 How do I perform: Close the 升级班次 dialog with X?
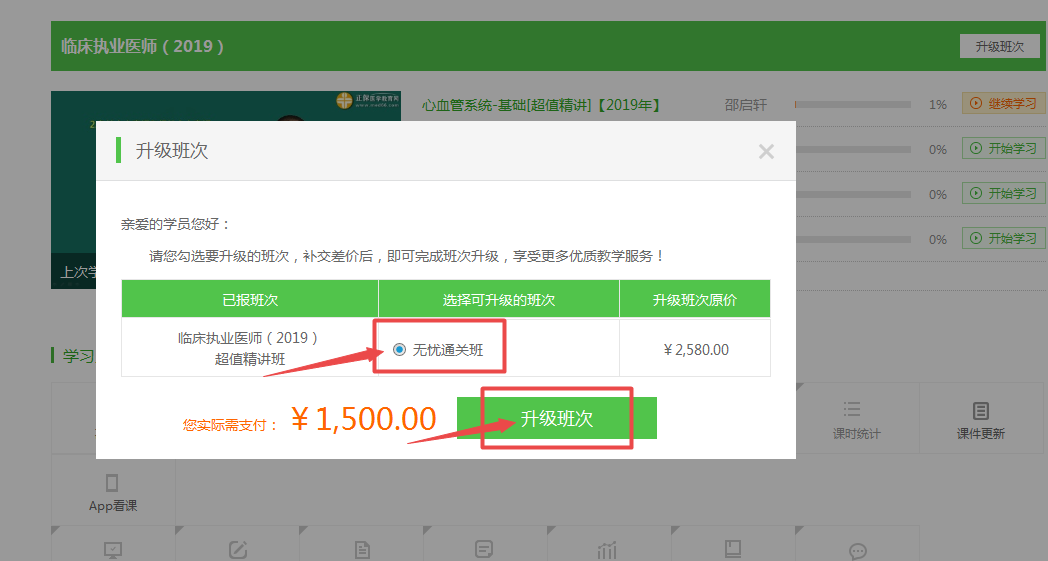point(766,152)
